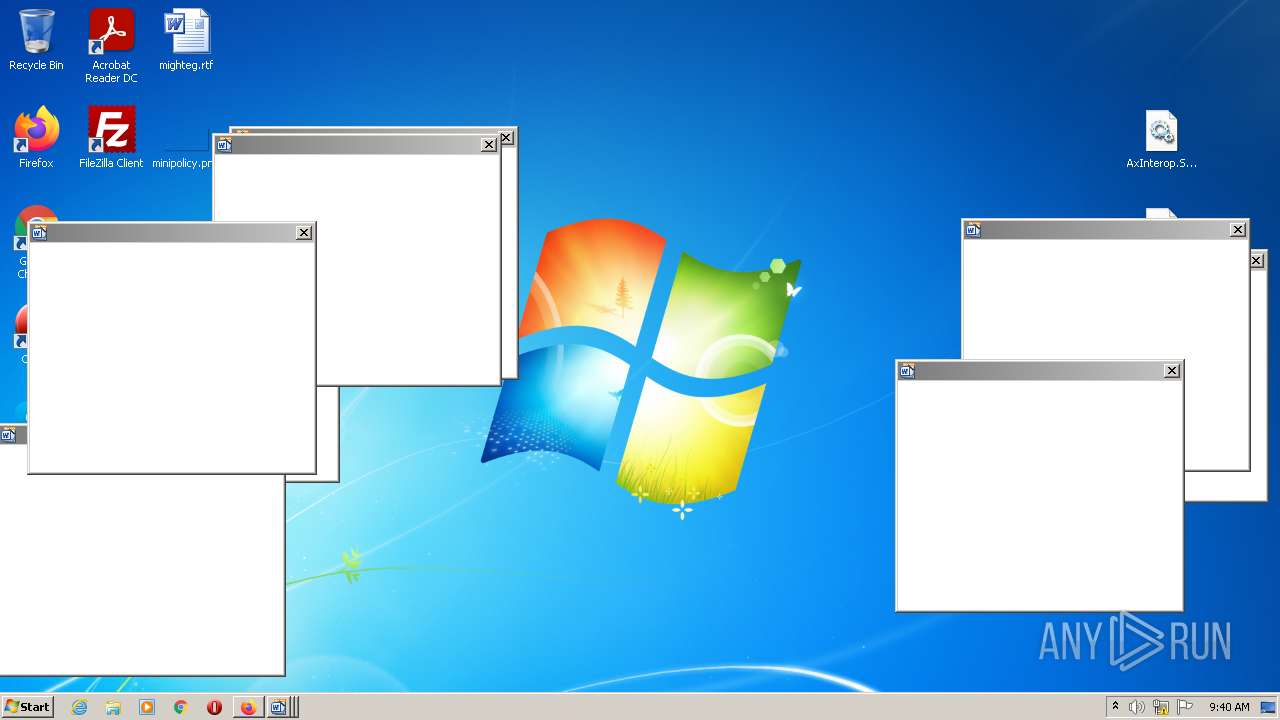Image resolution: width=1280 pixels, height=720 pixels.
Task: Select the mighteg.rtf document icon
Action: pyautogui.click(x=186, y=40)
